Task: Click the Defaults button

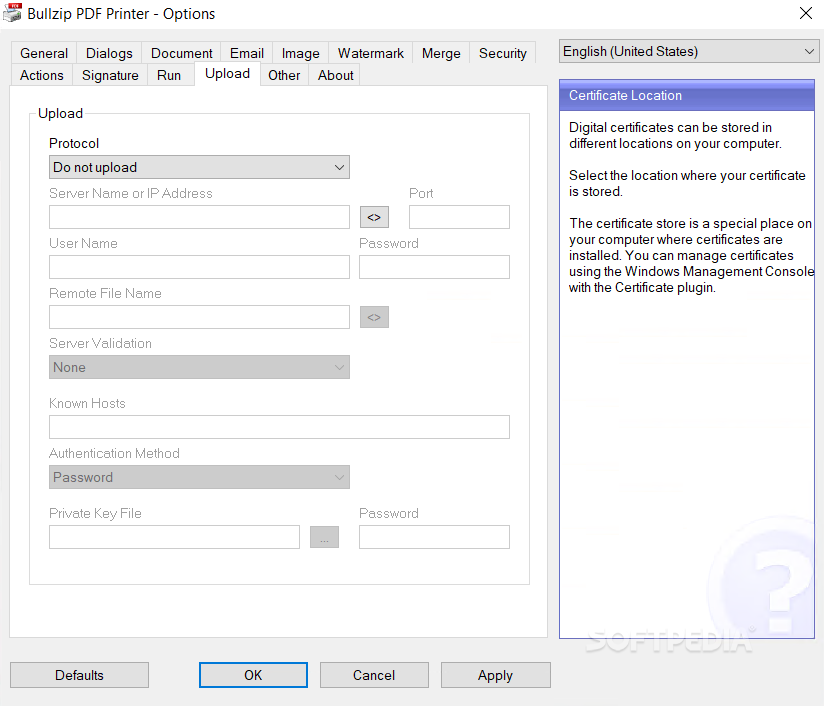Action: click(79, 675)
